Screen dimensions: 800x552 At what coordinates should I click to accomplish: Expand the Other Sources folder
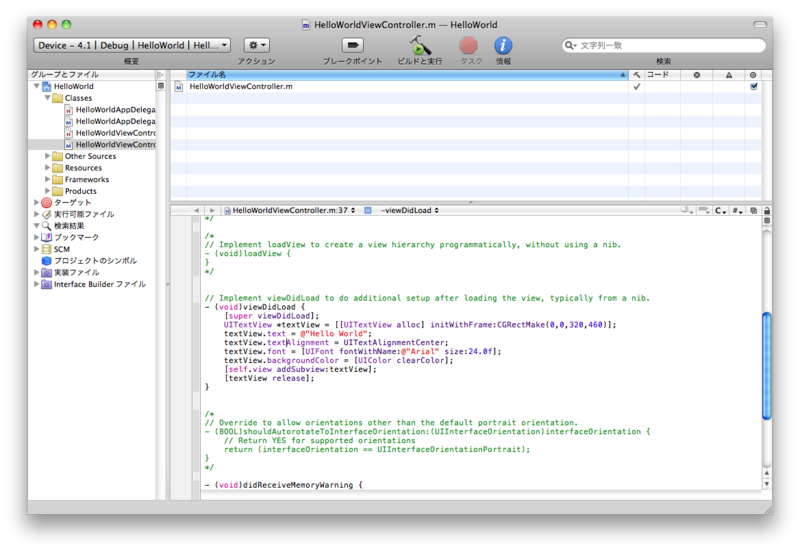[x=47, y=156]
